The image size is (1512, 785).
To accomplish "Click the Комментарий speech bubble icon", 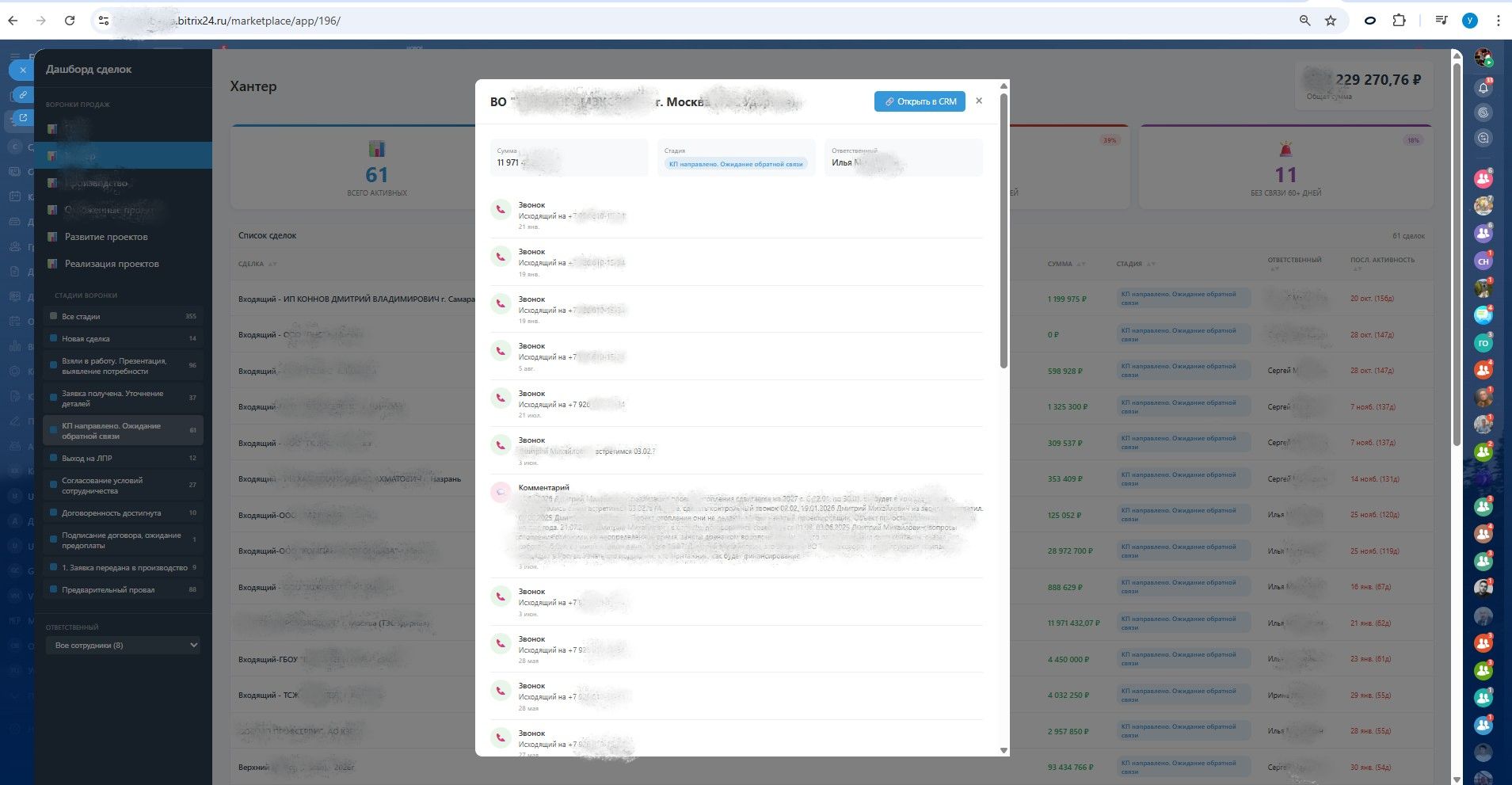I will coord(501,493).
